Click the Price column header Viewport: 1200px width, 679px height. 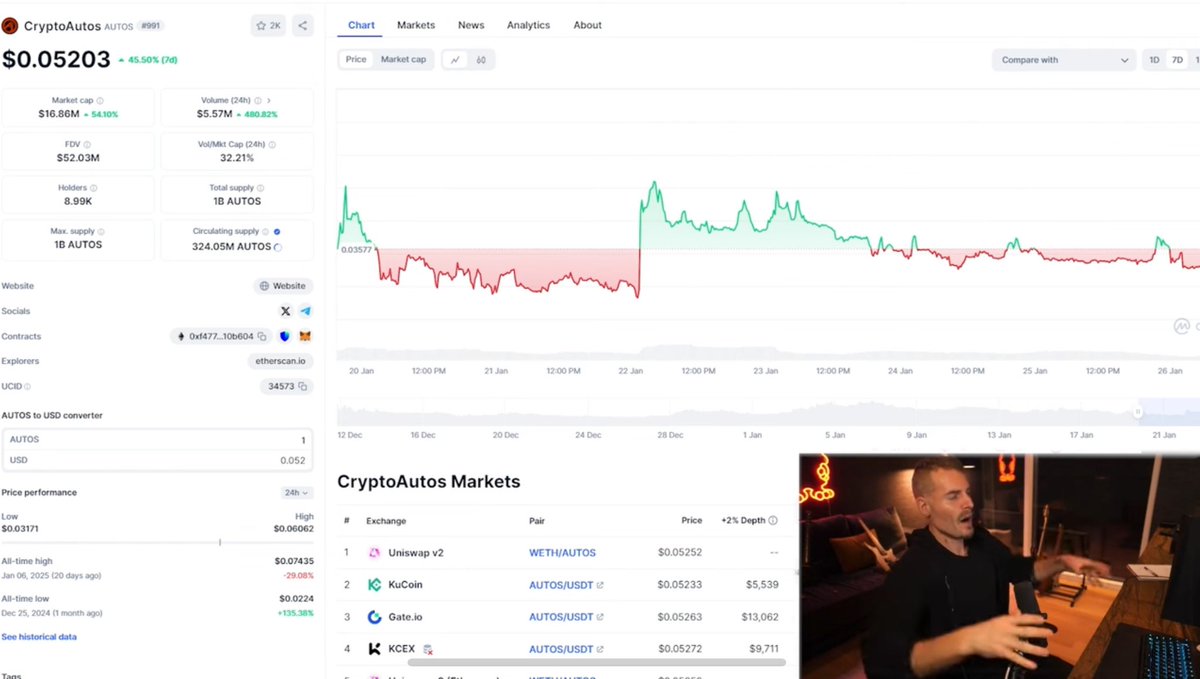click(x=692, y=521)
